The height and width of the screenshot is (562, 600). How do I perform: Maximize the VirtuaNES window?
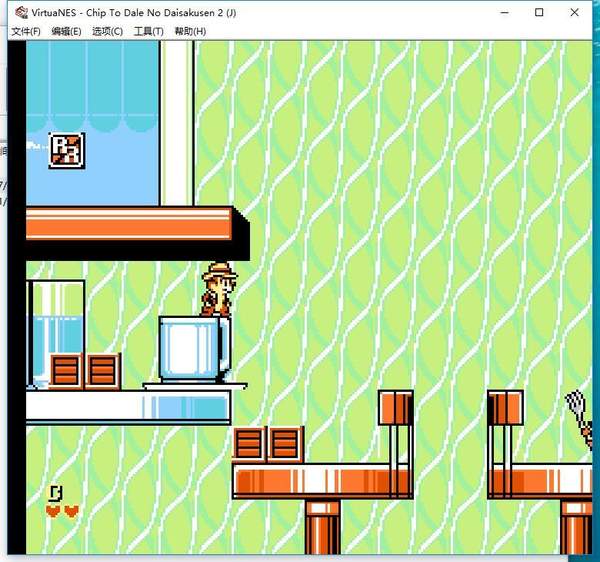pos(539,13)
